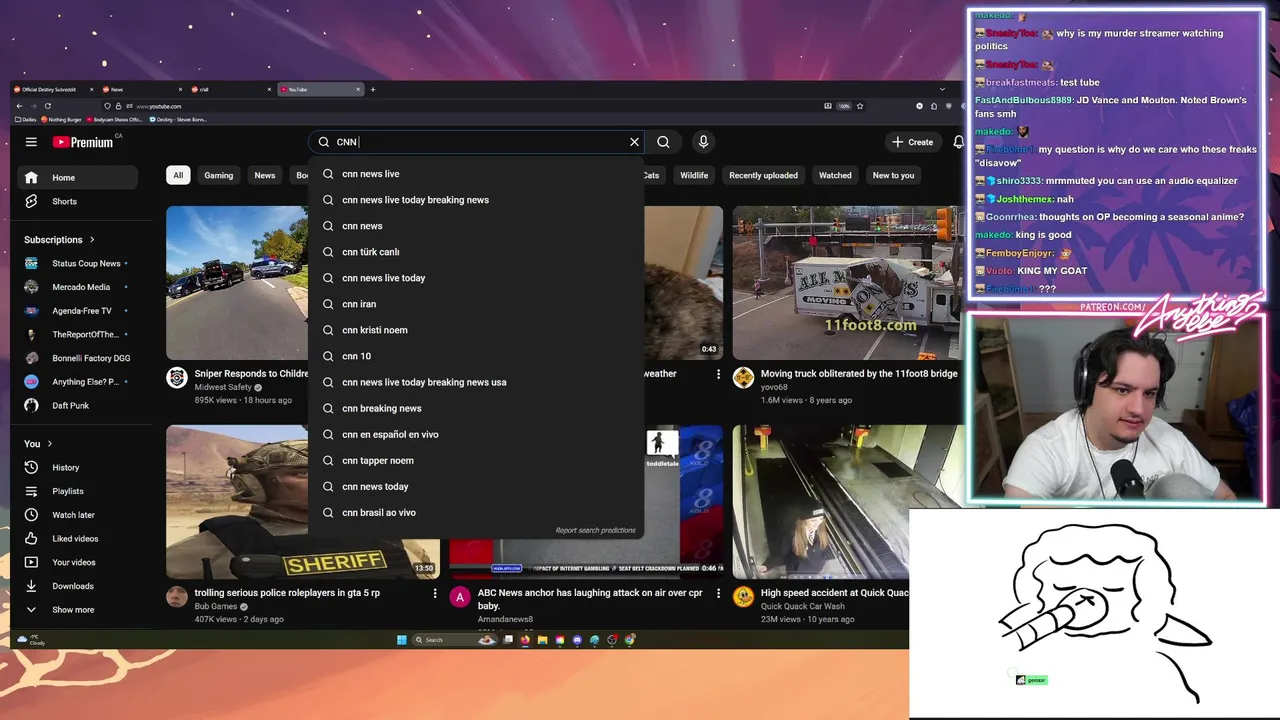Image resolution: width=1280 pixels, height=720 pixels.
Task: Reload the page in the browser
Action: click(47, 106)
